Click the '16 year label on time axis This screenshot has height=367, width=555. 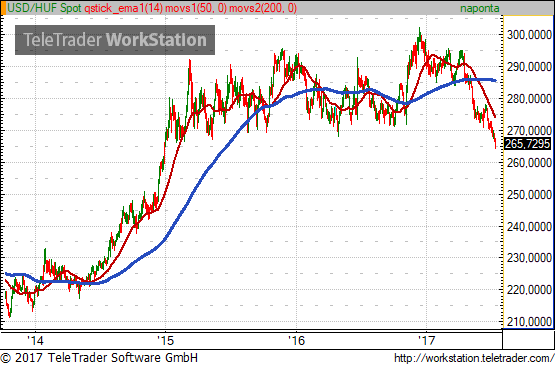(x=296, y=340)
